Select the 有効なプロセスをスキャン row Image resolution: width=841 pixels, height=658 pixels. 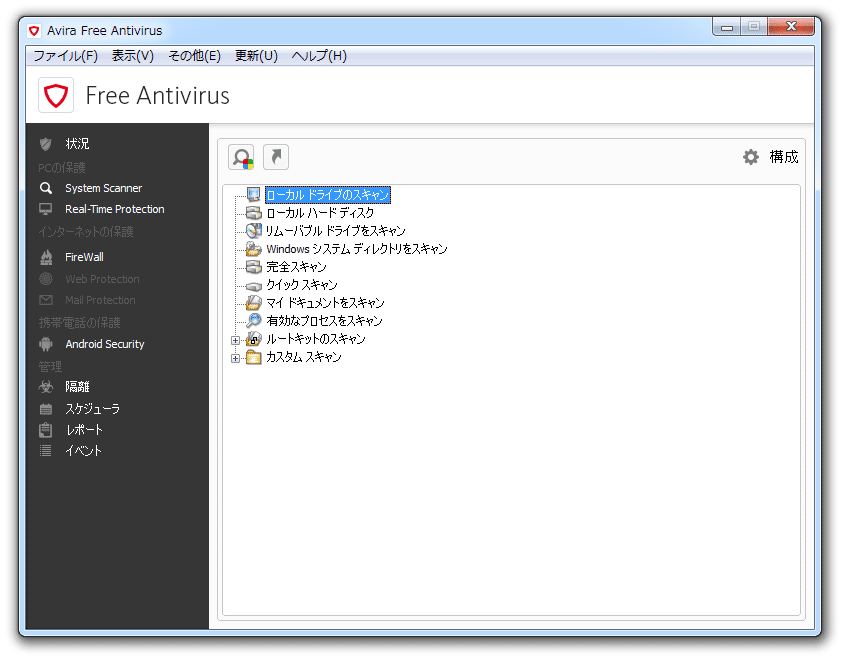[x=324, y=321]
